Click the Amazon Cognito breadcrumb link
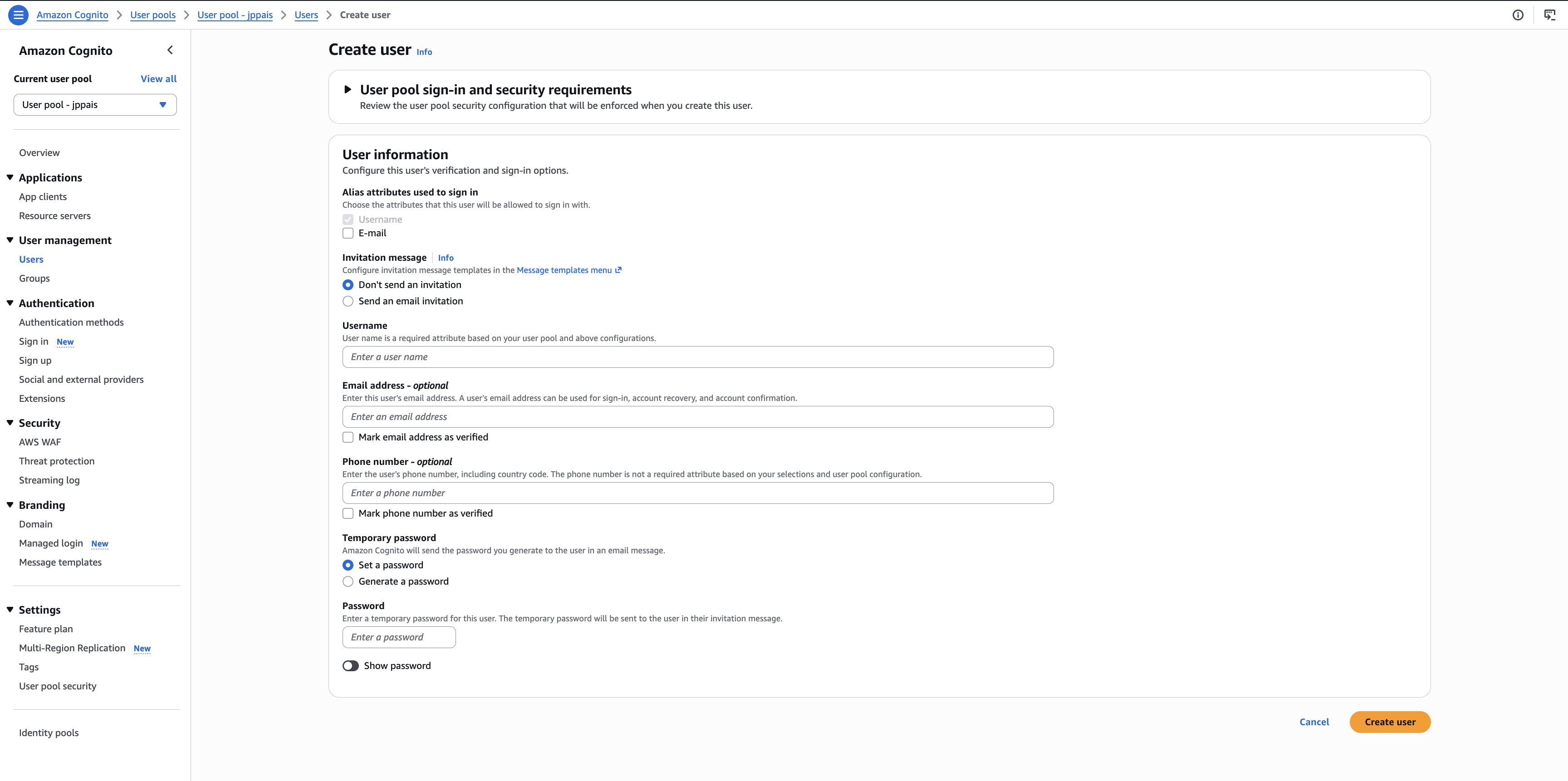1568x781 pixels. pos(73,15)
